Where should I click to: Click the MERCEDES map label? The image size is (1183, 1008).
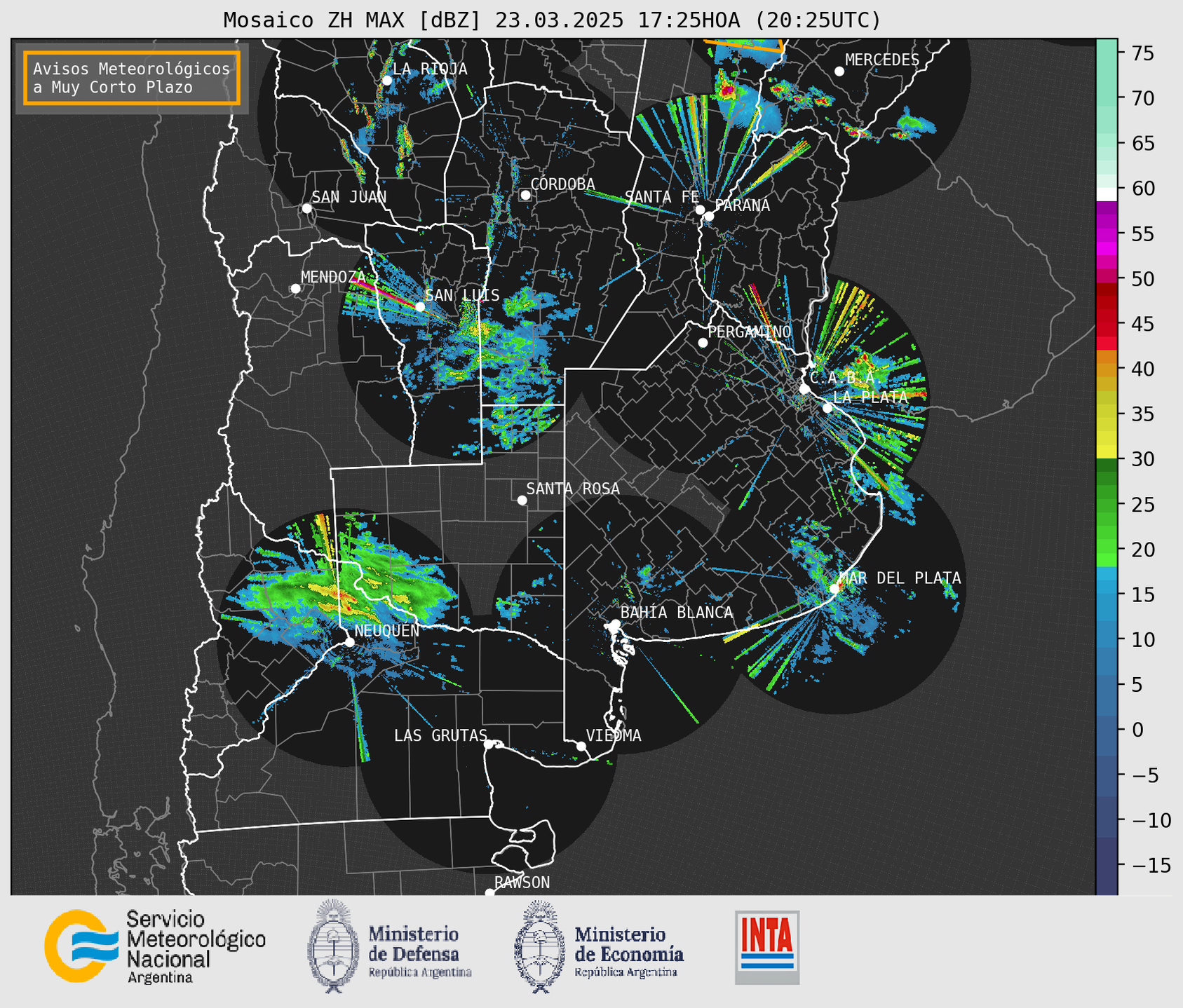tap(881, 60)
